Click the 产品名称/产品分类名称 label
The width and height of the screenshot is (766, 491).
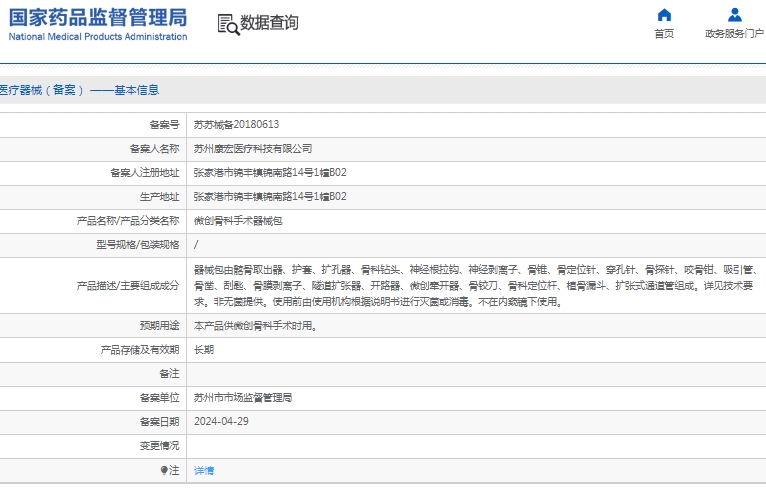coord(128,221)
